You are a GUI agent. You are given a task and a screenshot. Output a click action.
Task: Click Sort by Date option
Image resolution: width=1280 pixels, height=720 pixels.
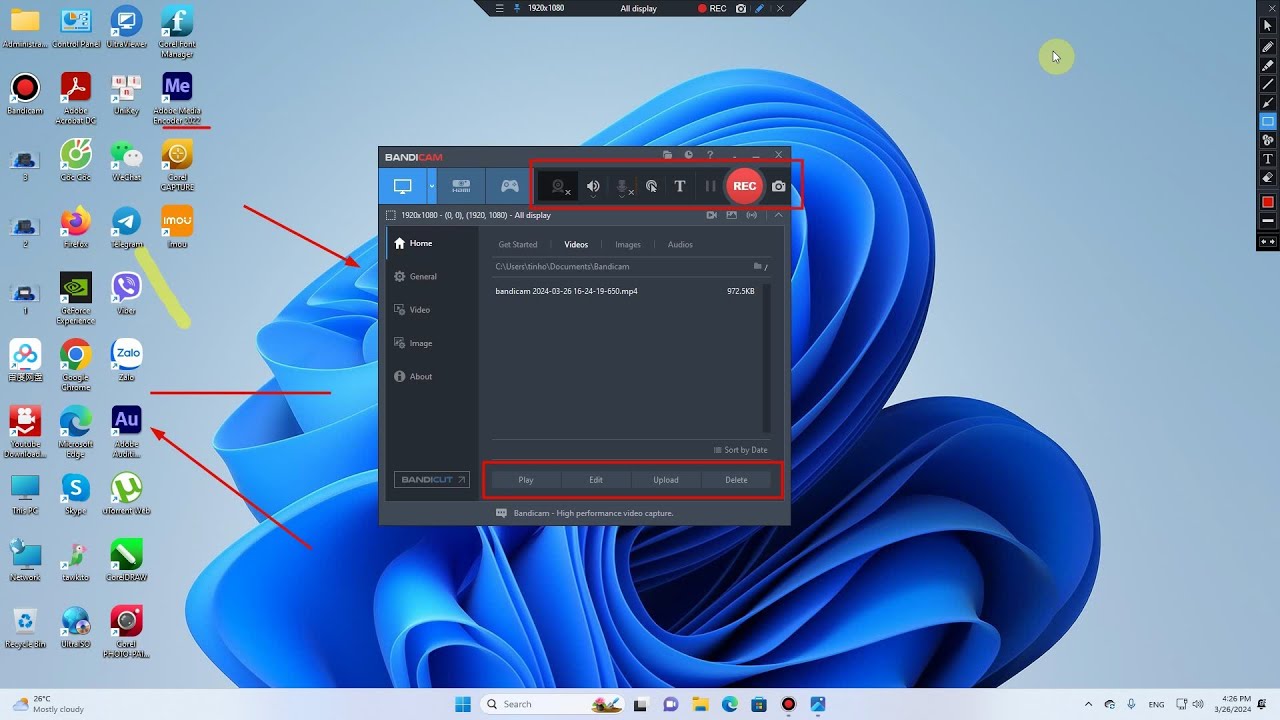740,450
